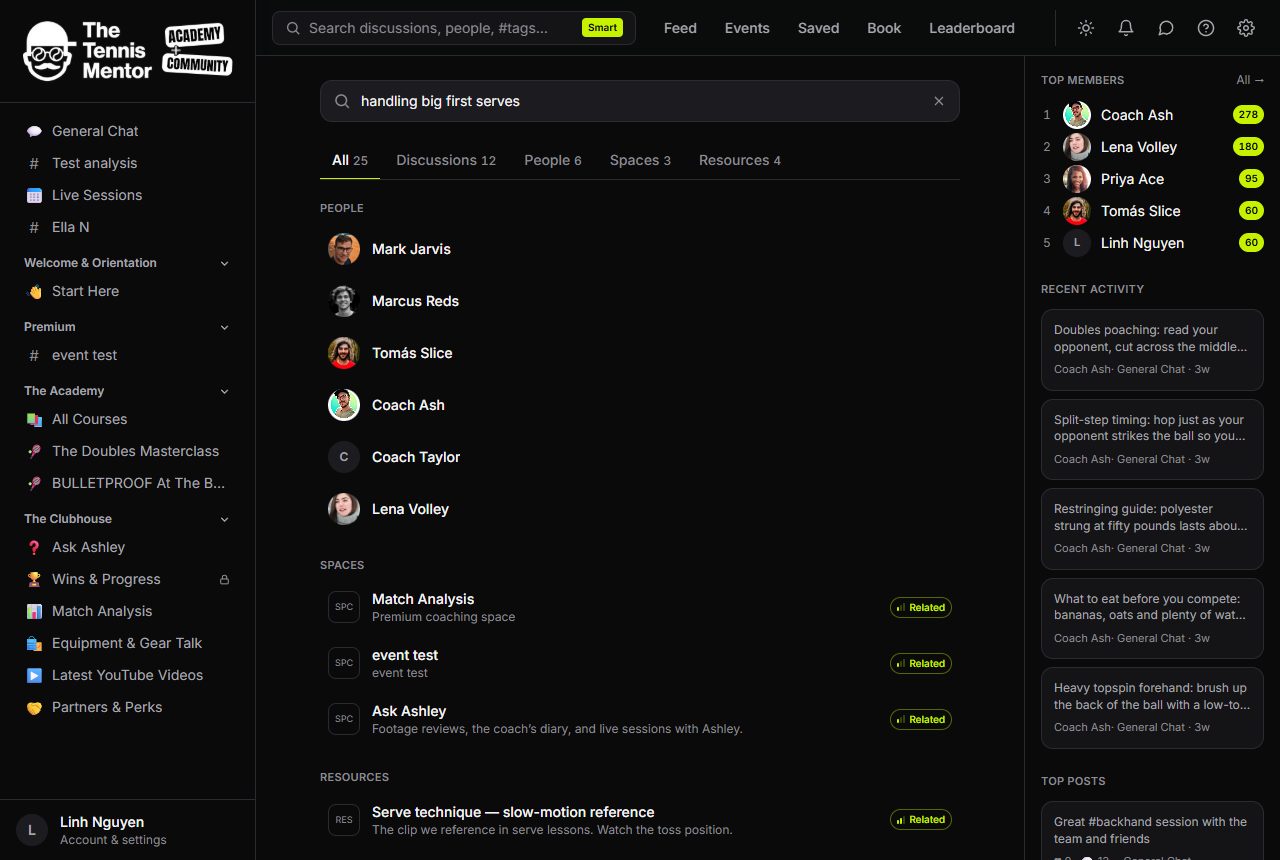The image size is (1280, 860).
Task: Toggle light theme sun icon
Action: [1086, 28]
